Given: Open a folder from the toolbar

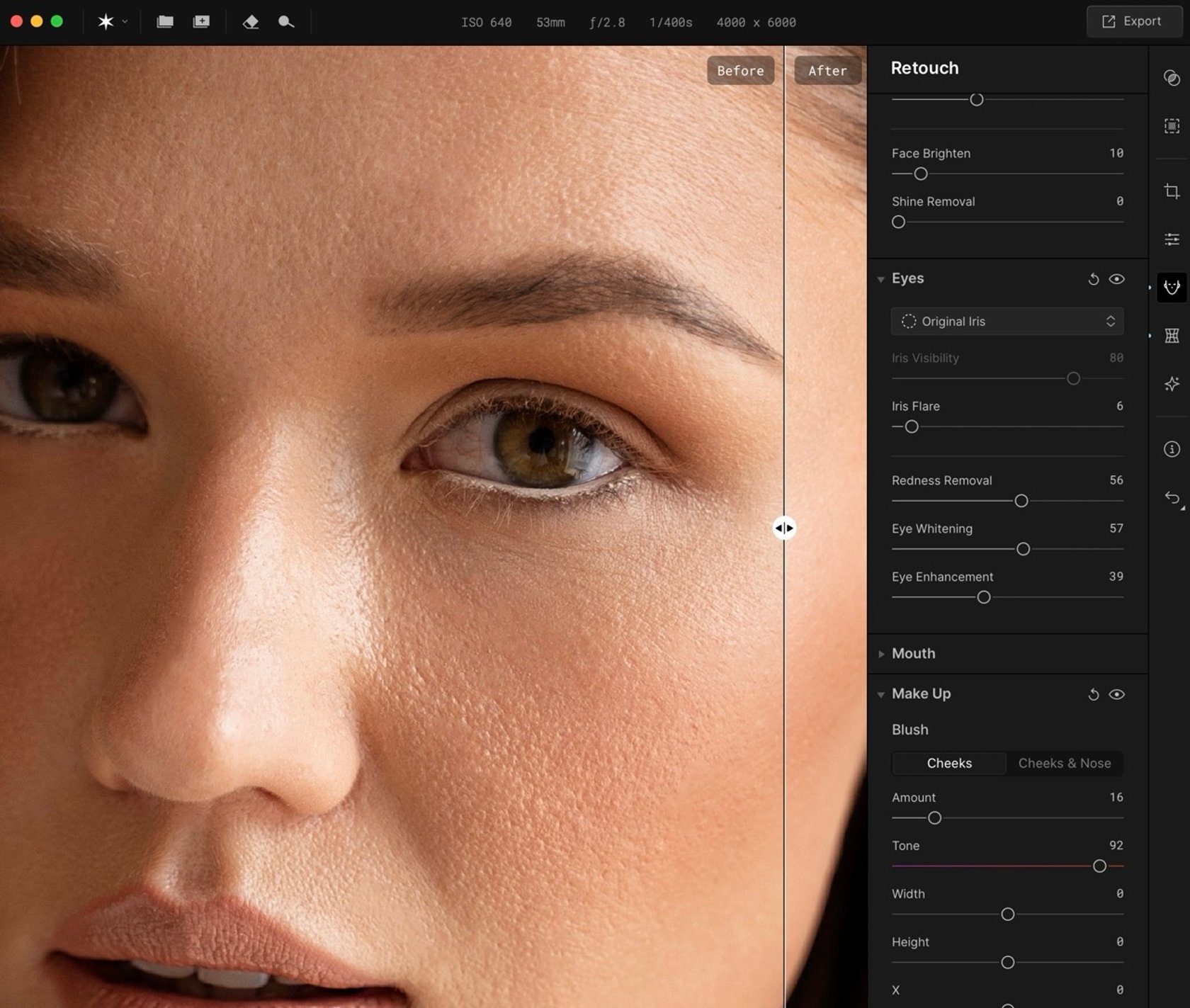Looking at the screenshot, I should (164, 22).
